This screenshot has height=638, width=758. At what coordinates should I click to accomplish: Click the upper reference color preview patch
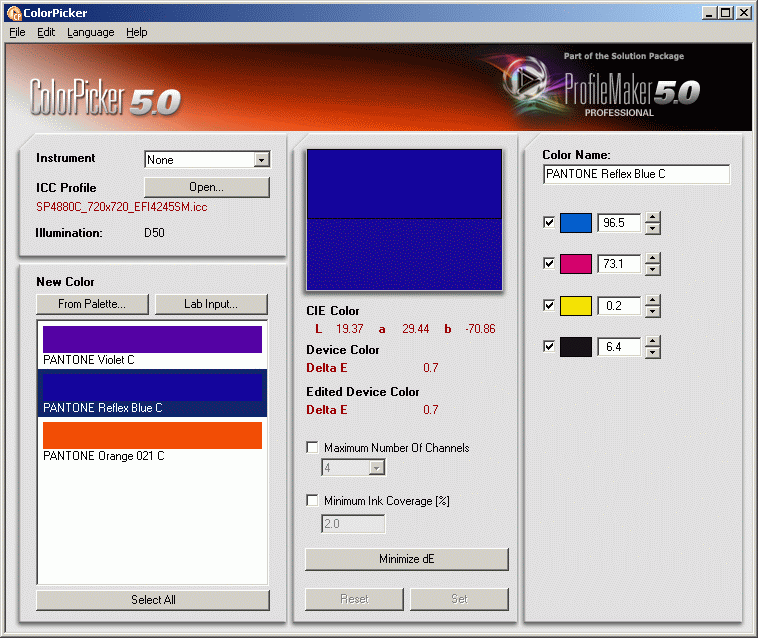point(404,184)
